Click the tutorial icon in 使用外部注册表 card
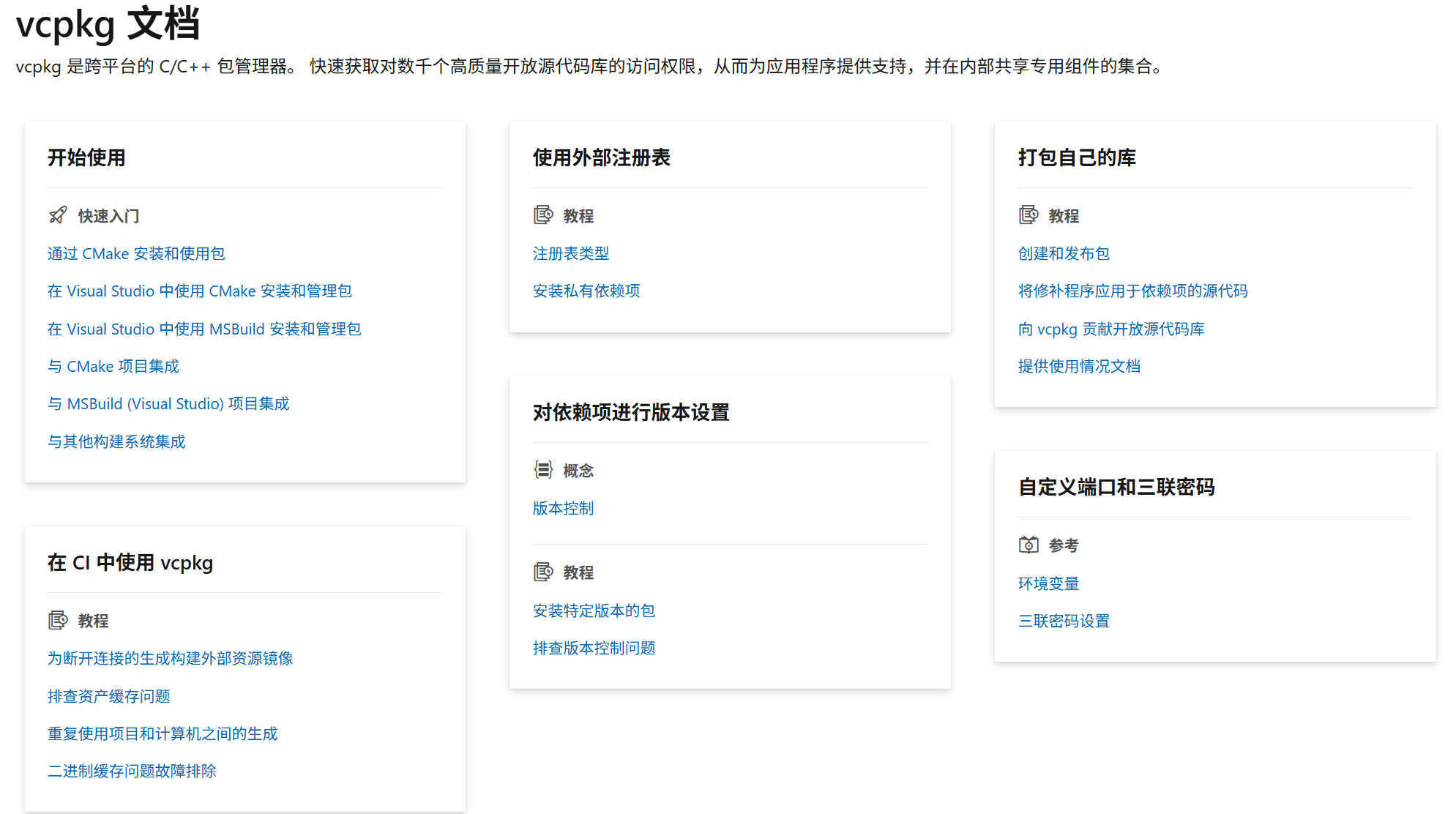 tap(543, 215)
